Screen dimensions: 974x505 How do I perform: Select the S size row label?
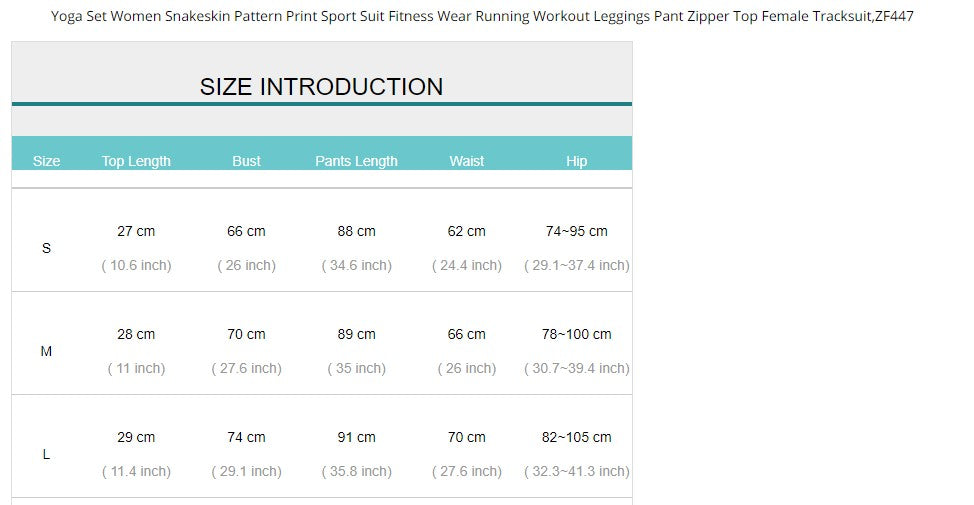pyautogui.click(x=46, y=248)
